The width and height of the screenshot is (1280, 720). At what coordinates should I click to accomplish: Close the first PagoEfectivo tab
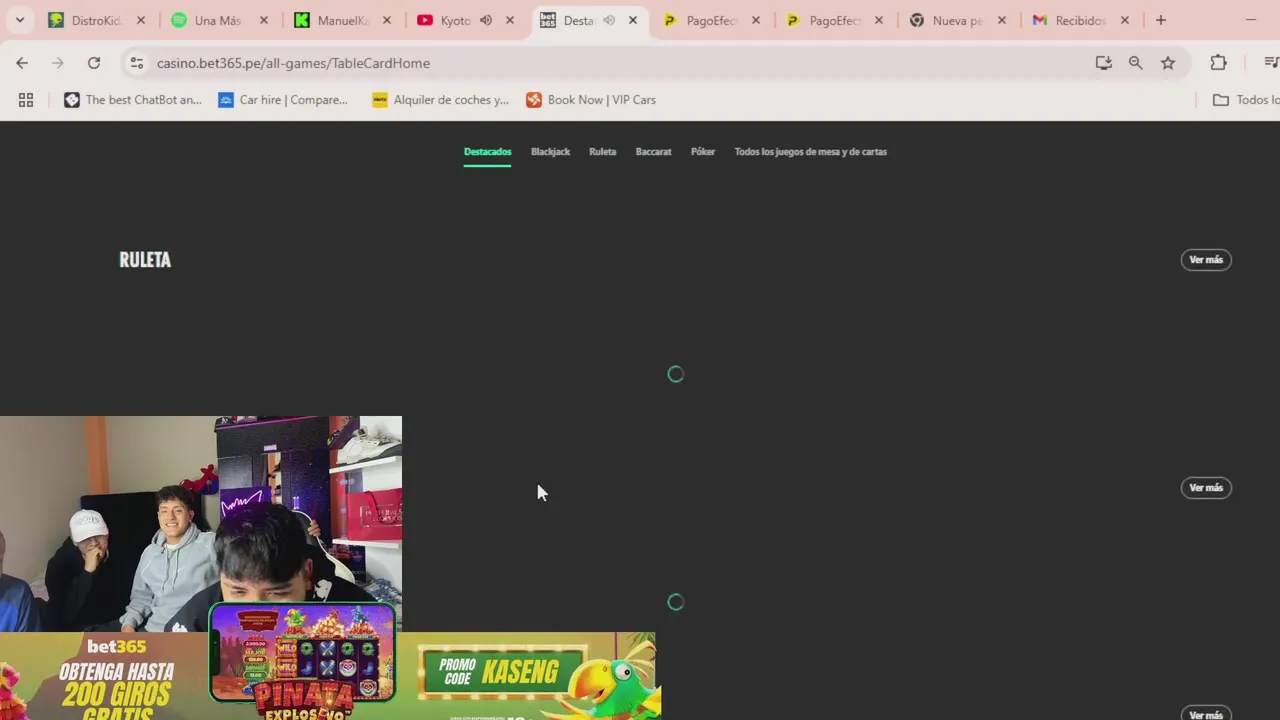756,20
